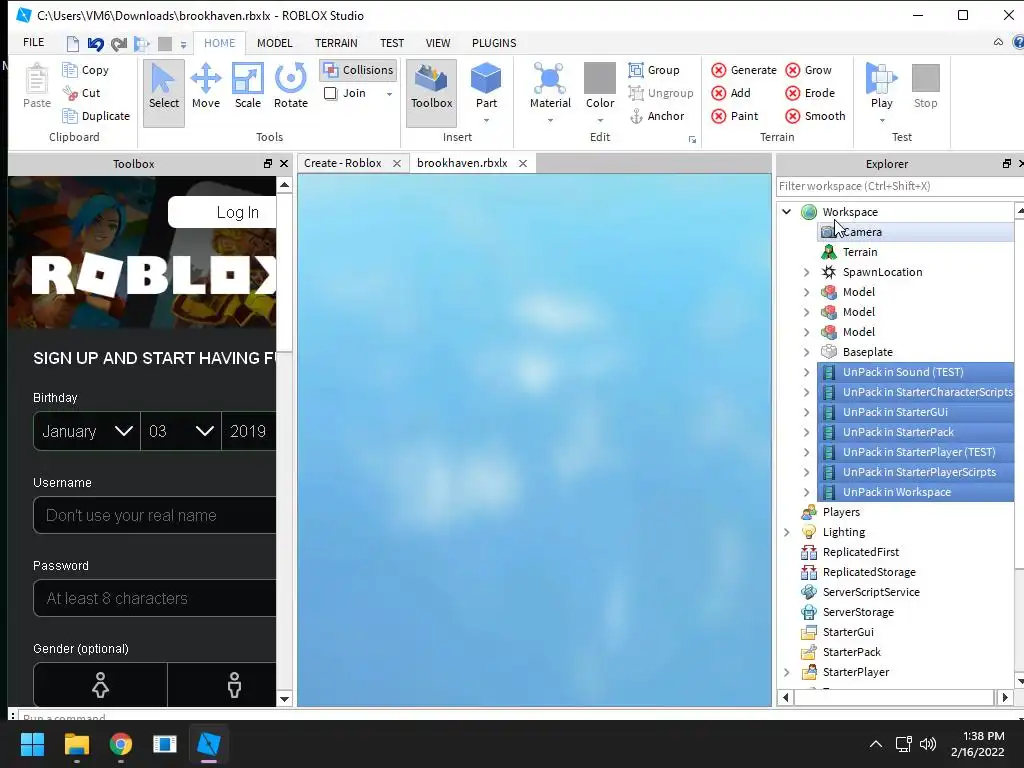Open Windows Start menu

(x=32, y=744)
